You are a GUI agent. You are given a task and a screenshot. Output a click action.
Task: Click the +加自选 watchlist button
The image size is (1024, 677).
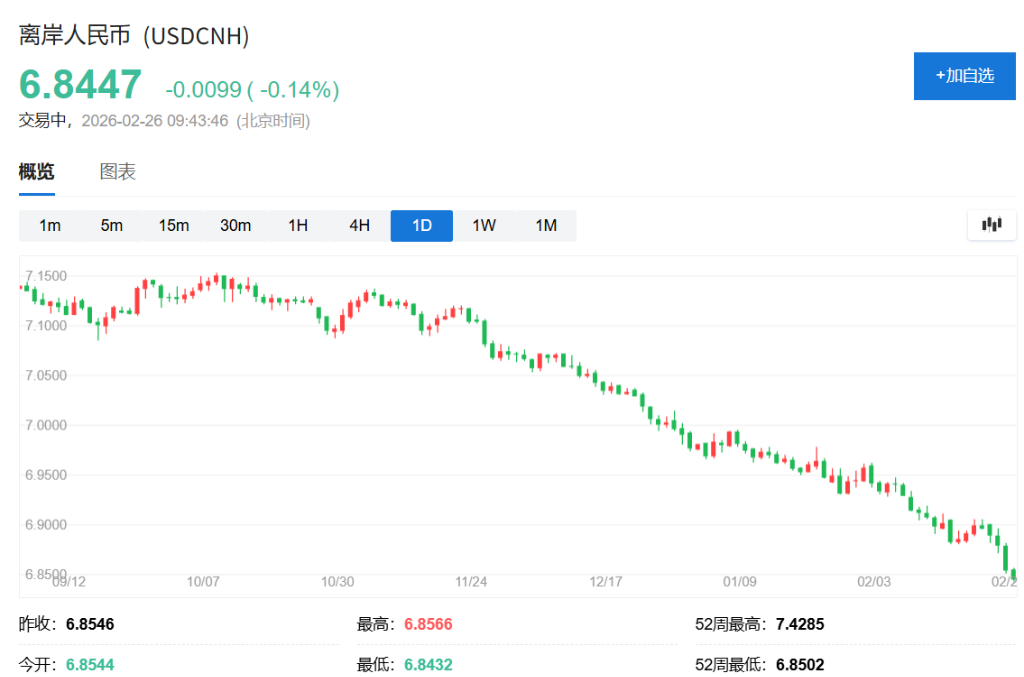tap(963, 75)
